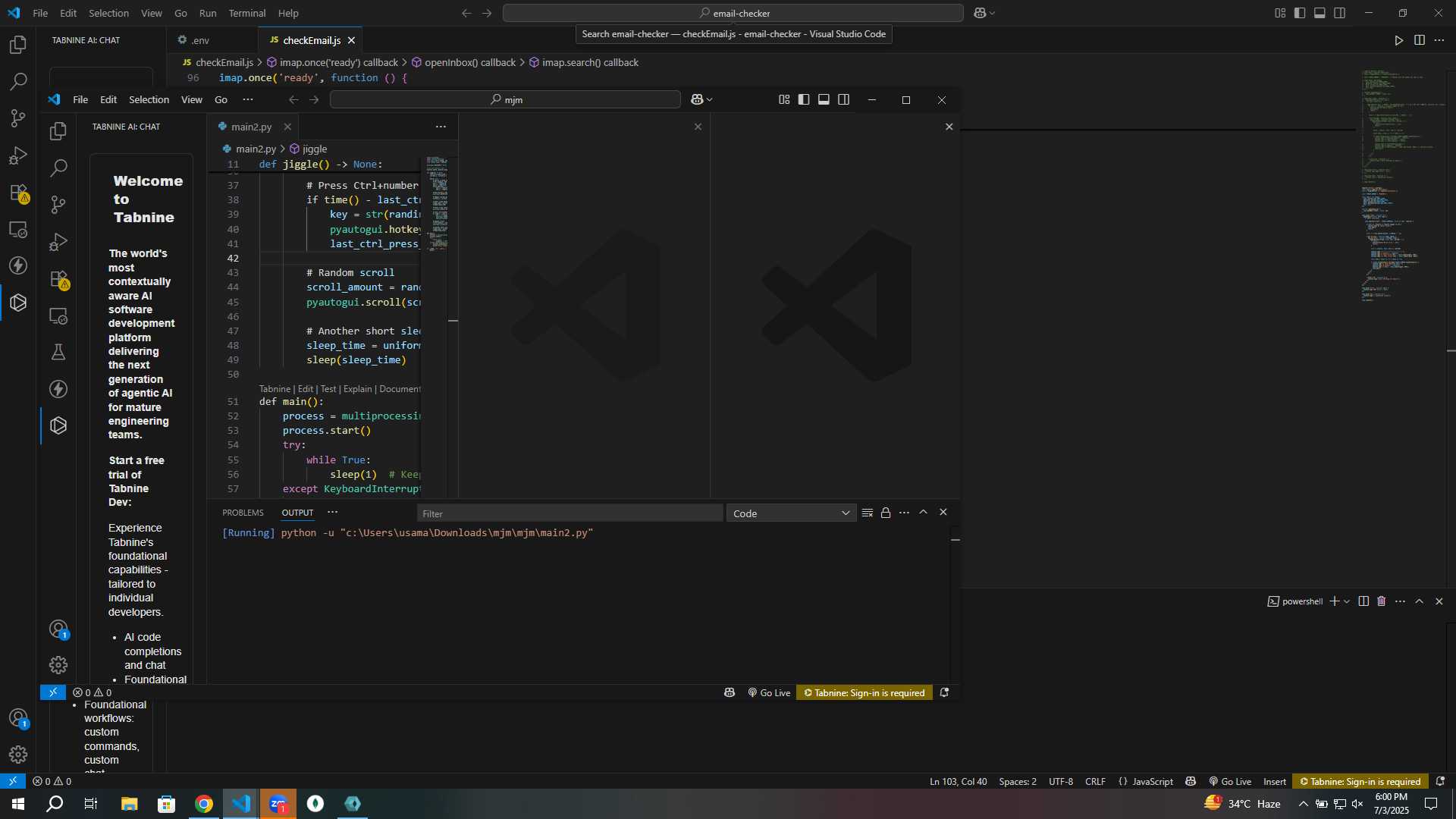Viewport: 1456px width, 819px height.
Task: Kill terminal with trash icon
Action: 1382,601
